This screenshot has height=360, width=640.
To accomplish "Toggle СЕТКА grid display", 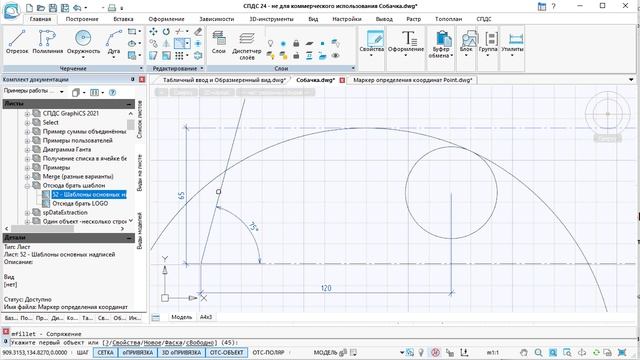I will 105,352.
